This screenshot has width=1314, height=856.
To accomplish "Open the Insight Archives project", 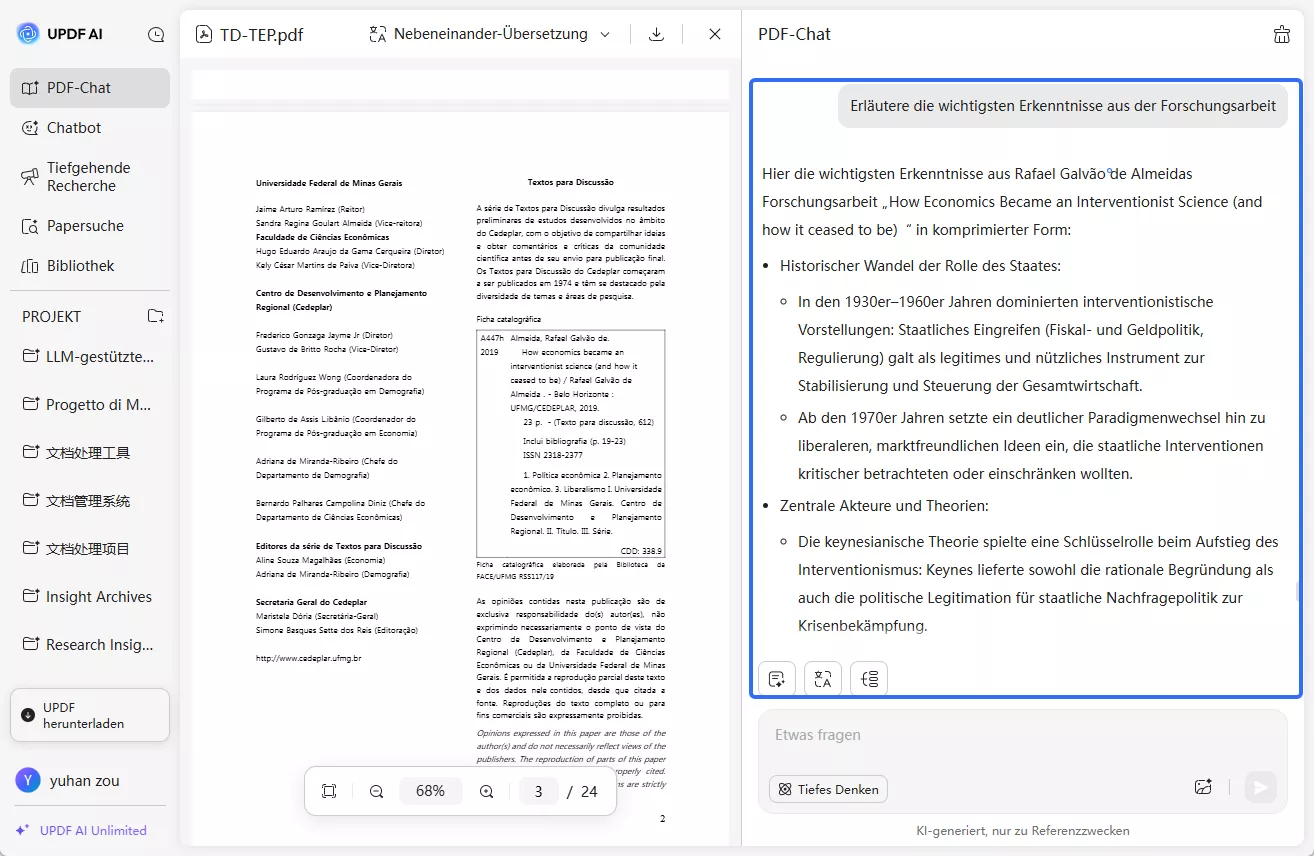I will [x=96, y=596].
